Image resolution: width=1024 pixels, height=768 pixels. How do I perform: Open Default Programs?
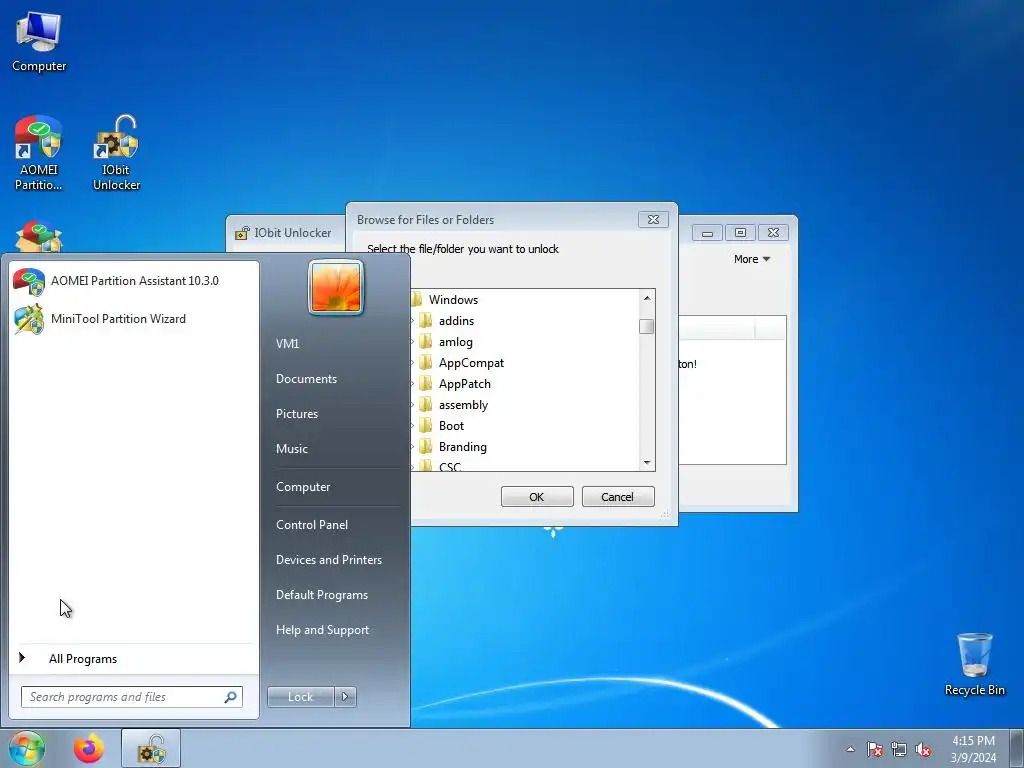[x=322, y=595]
